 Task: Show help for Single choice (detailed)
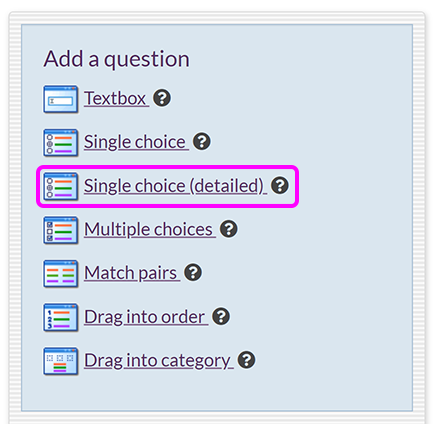pos(280,185)
